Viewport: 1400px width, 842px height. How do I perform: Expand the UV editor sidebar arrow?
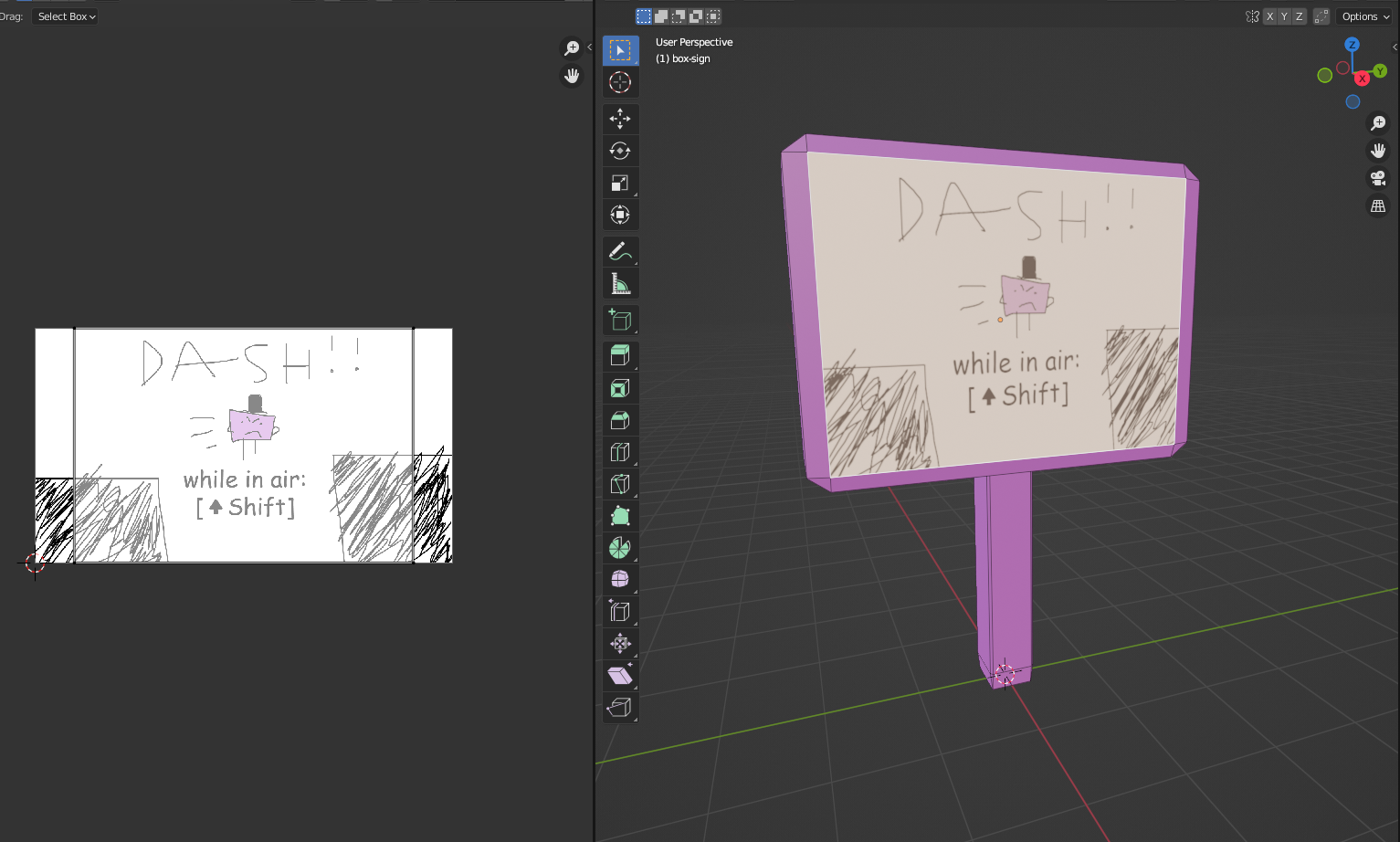coord(589,47)
